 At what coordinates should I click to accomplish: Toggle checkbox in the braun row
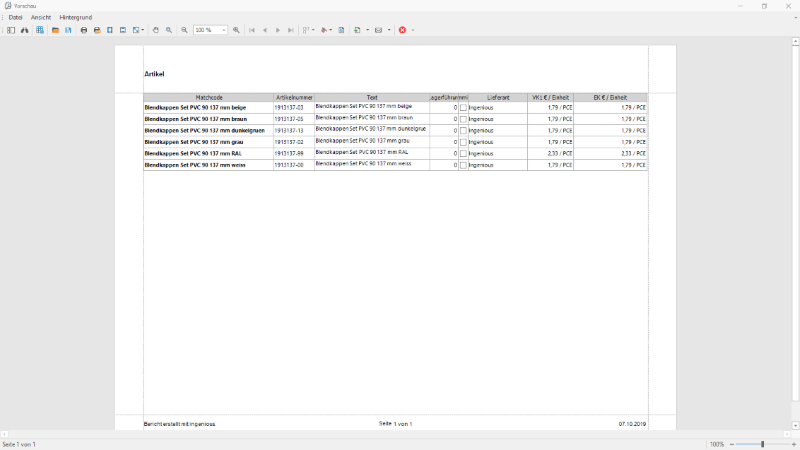[x=463, y=119]
